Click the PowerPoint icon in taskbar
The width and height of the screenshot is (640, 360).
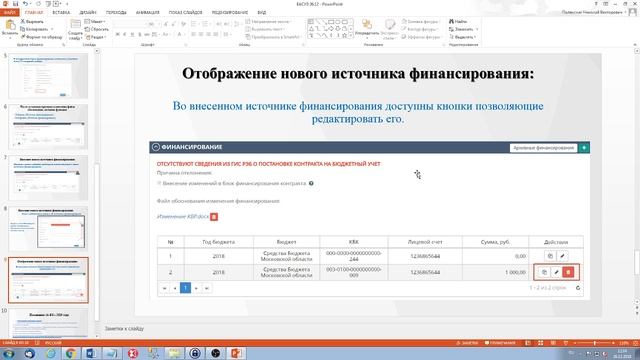pos(236,353)
